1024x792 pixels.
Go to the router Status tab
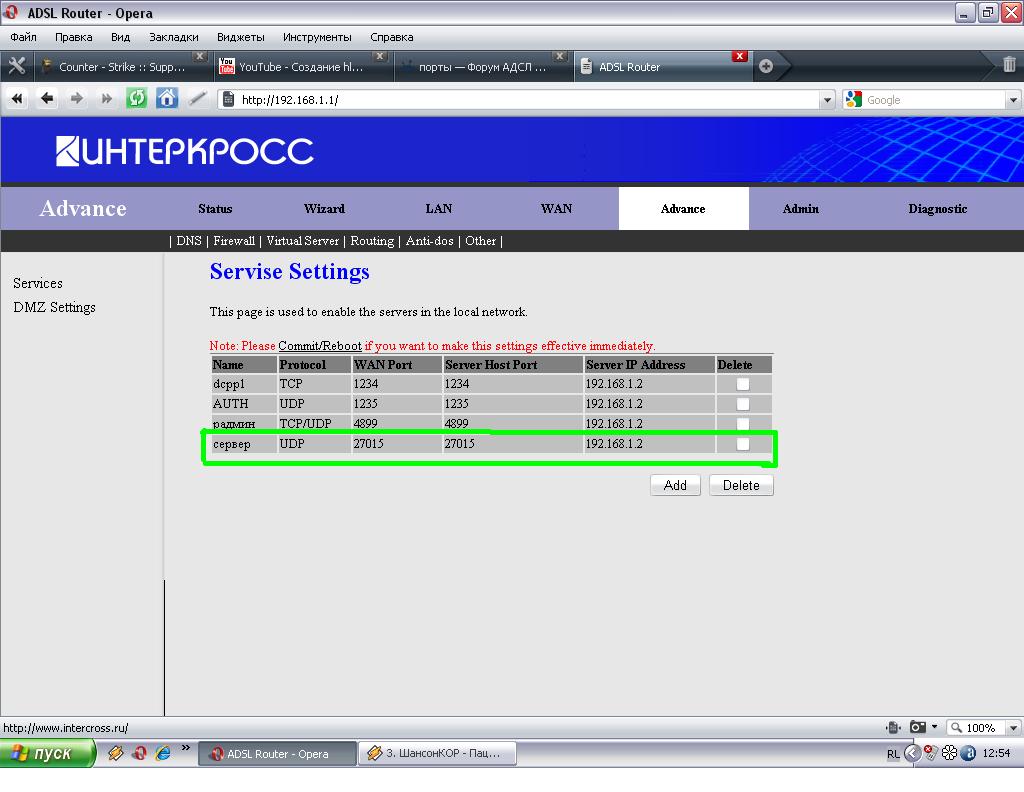(215, 209)
